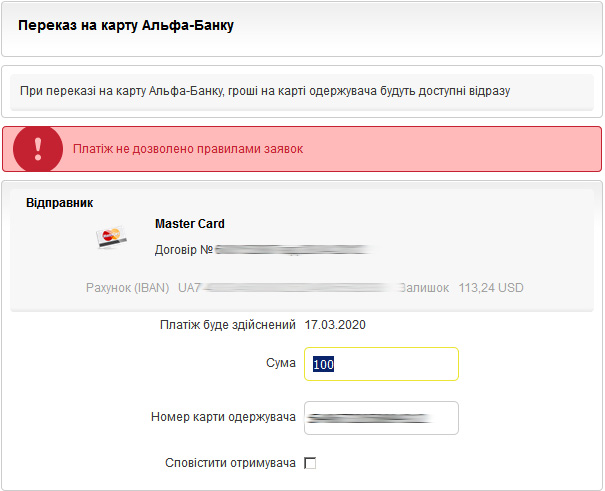
Task: Click the Master Card card icon
Action: (112, 237)
